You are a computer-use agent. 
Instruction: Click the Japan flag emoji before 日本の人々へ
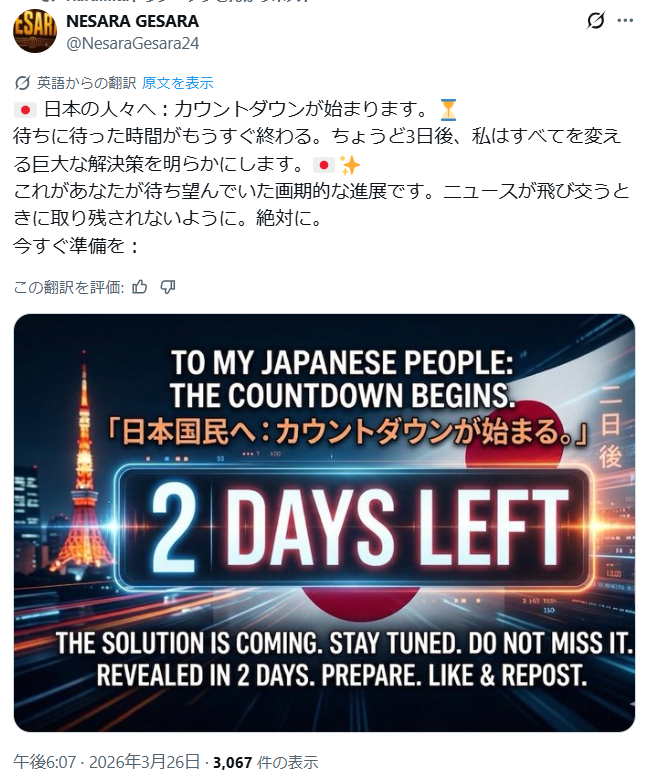[25, 110]
